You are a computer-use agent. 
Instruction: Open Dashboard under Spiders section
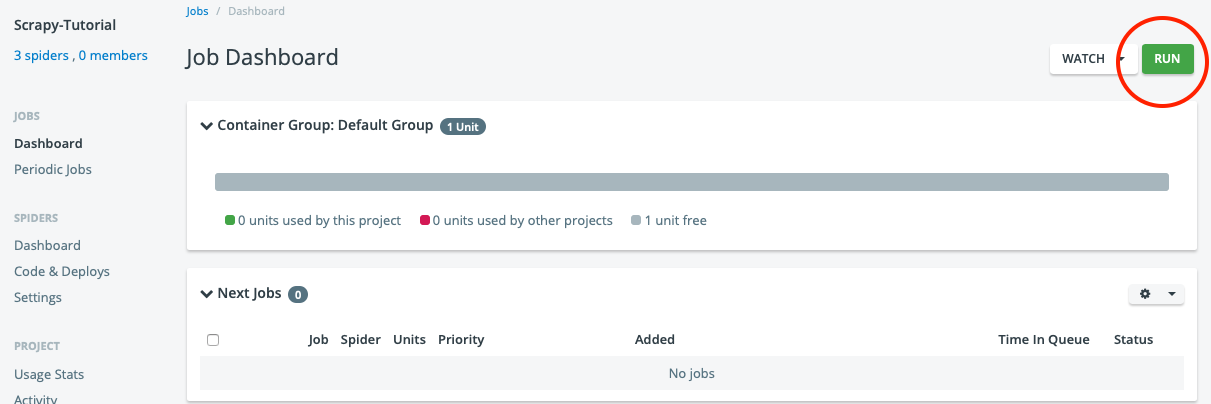click(x=47, y=246)
